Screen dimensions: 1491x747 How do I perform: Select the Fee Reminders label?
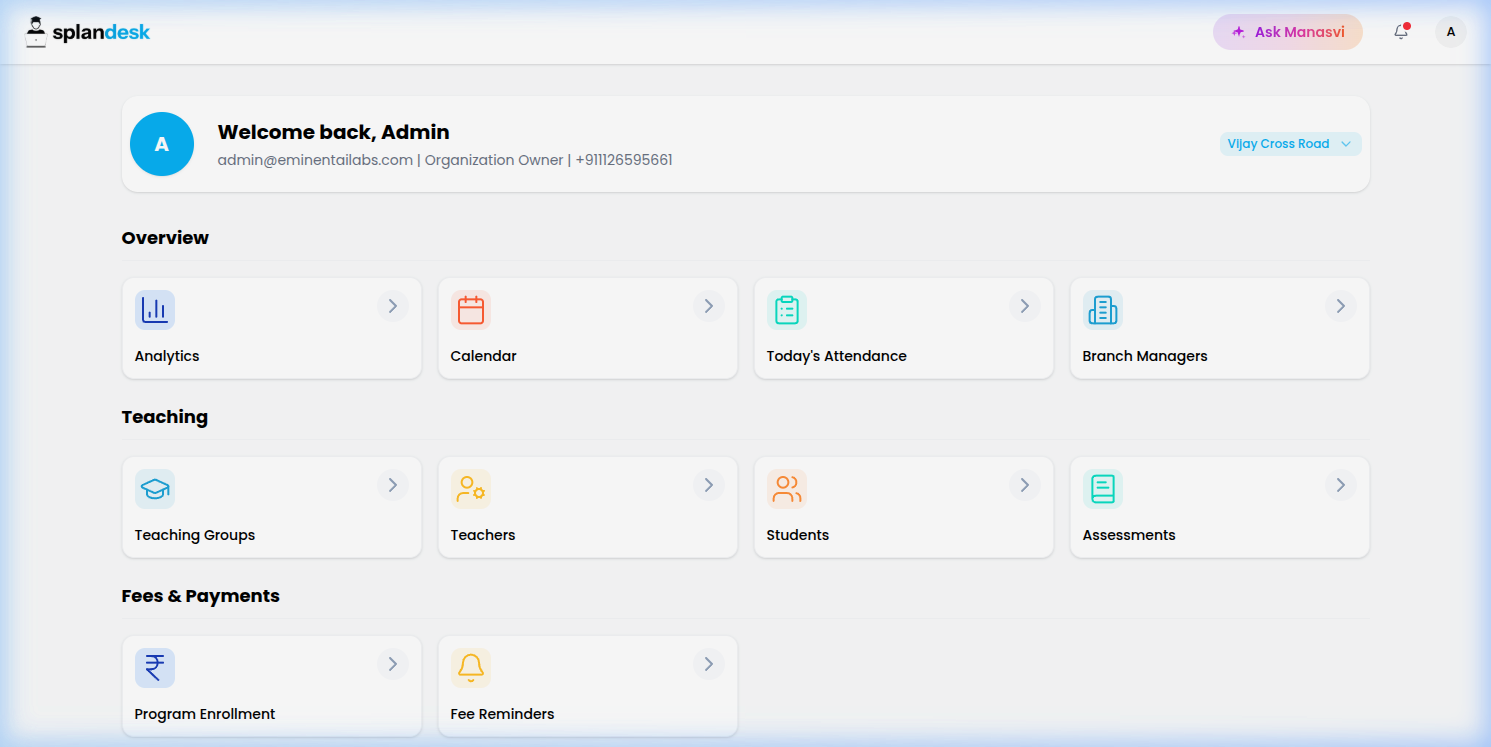click(503, 714)
